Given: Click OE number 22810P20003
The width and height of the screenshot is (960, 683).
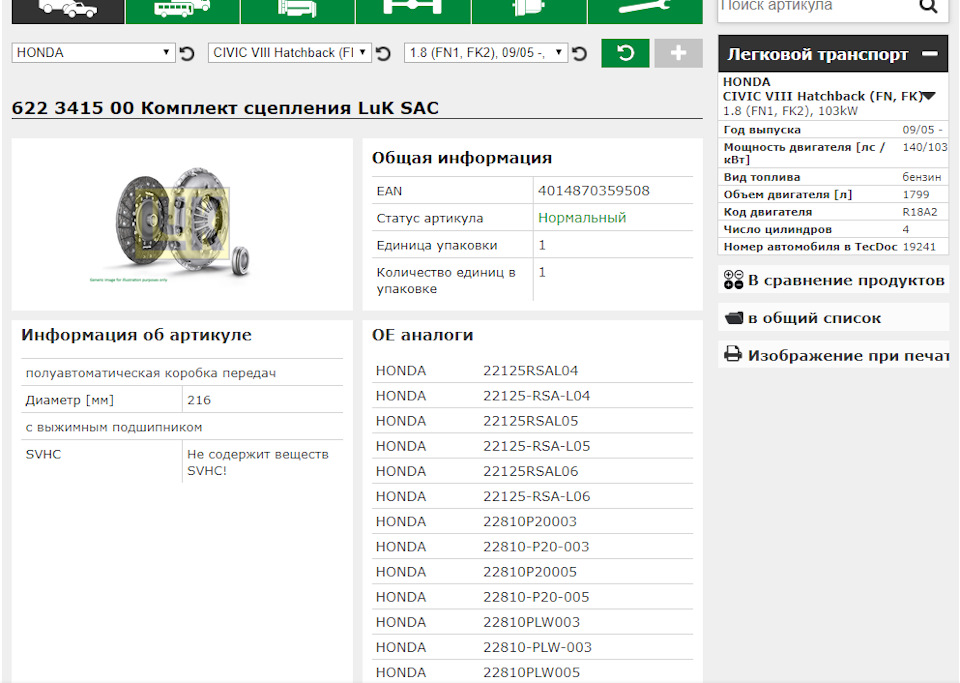Looking at the screenshot, I should [530, 521].
